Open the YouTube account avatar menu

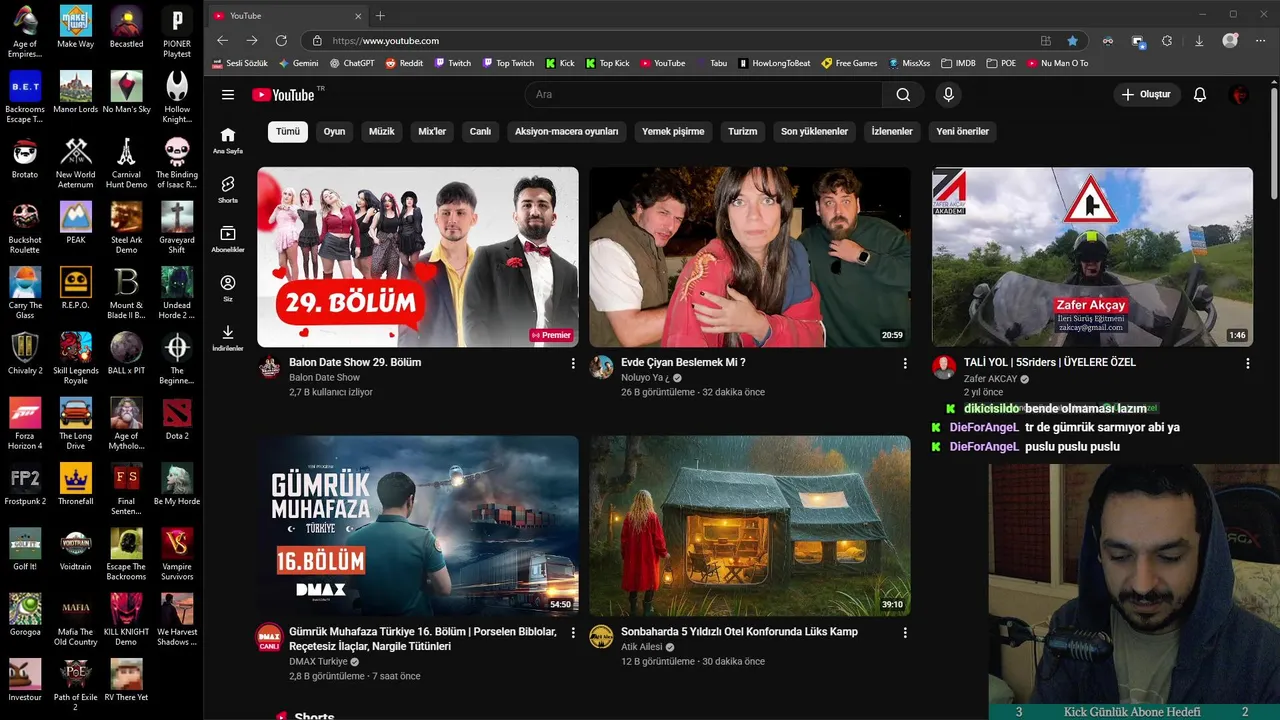tap(1239, 95)
